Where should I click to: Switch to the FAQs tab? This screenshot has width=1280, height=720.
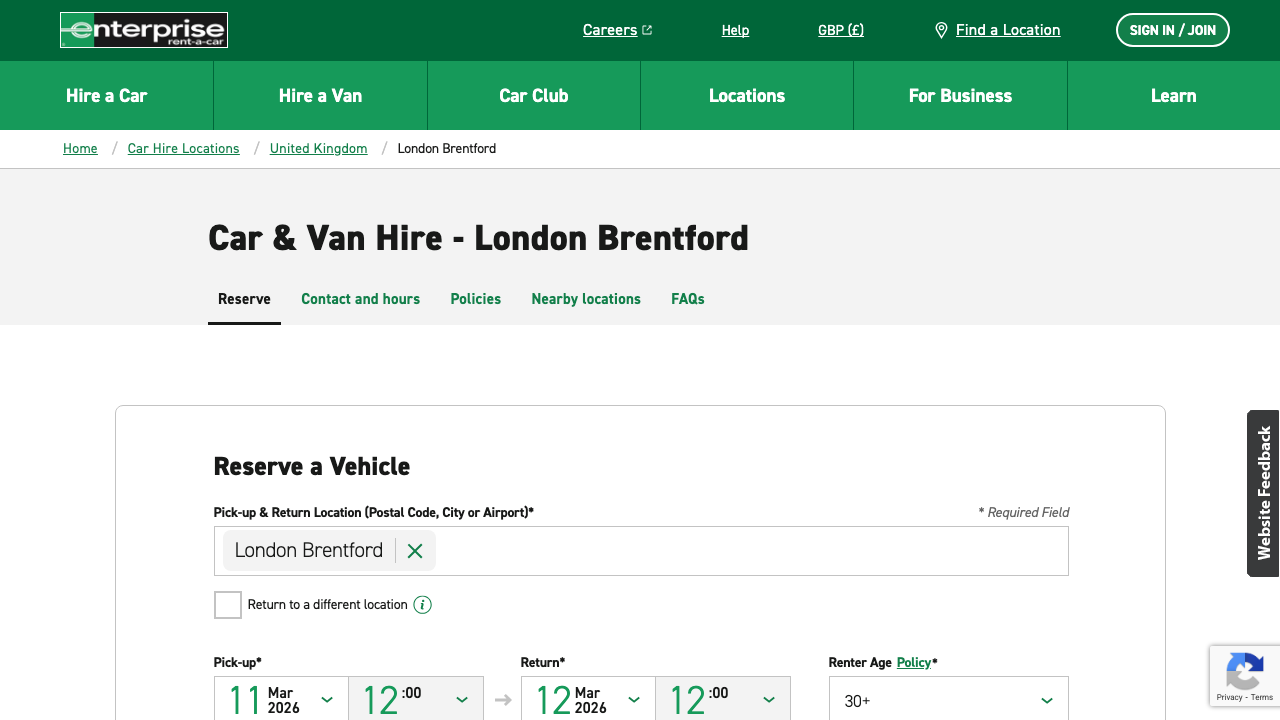point(688,299)
